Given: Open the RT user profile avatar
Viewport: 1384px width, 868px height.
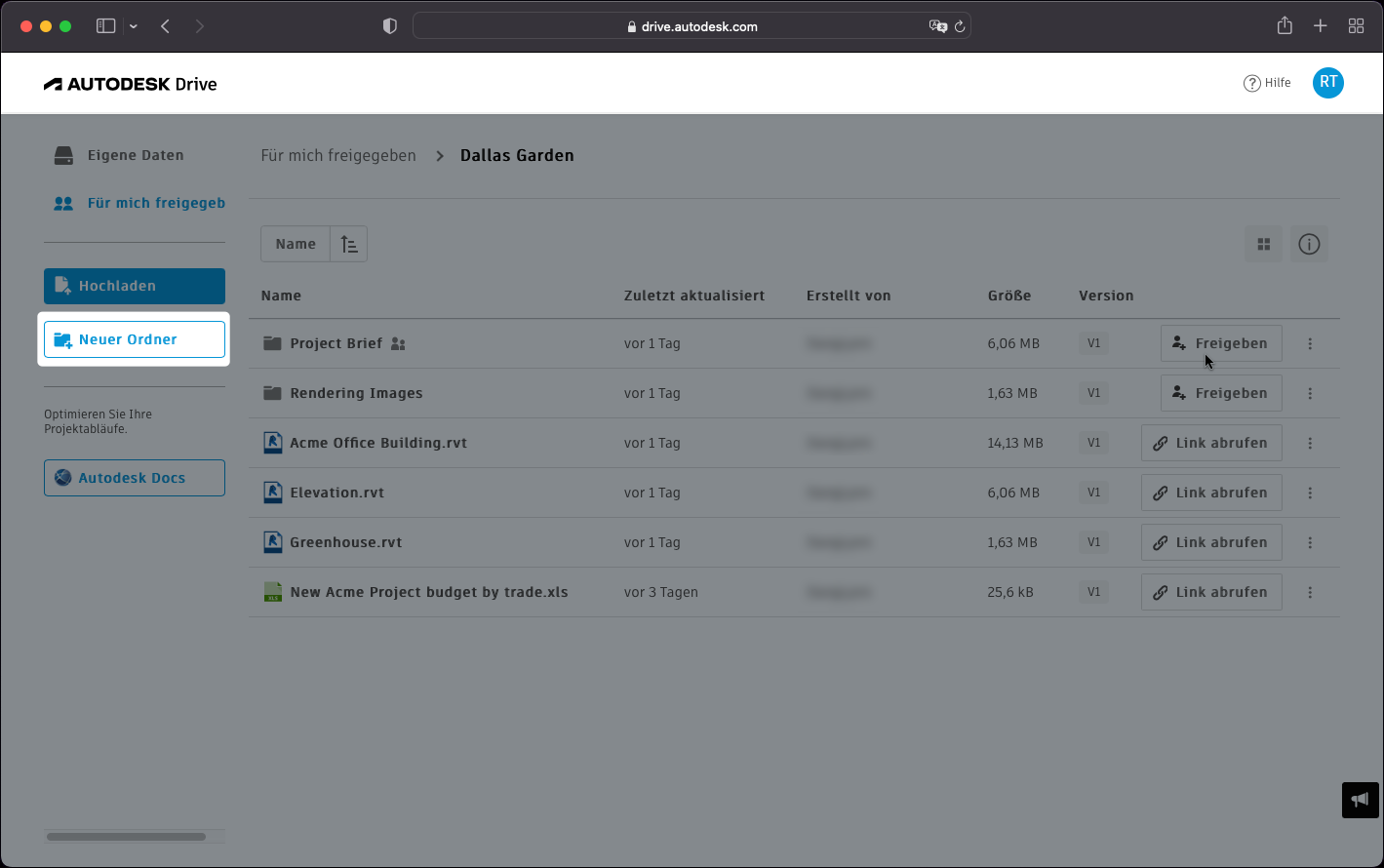Looking at the screenshot, I should coord(1328,83).
